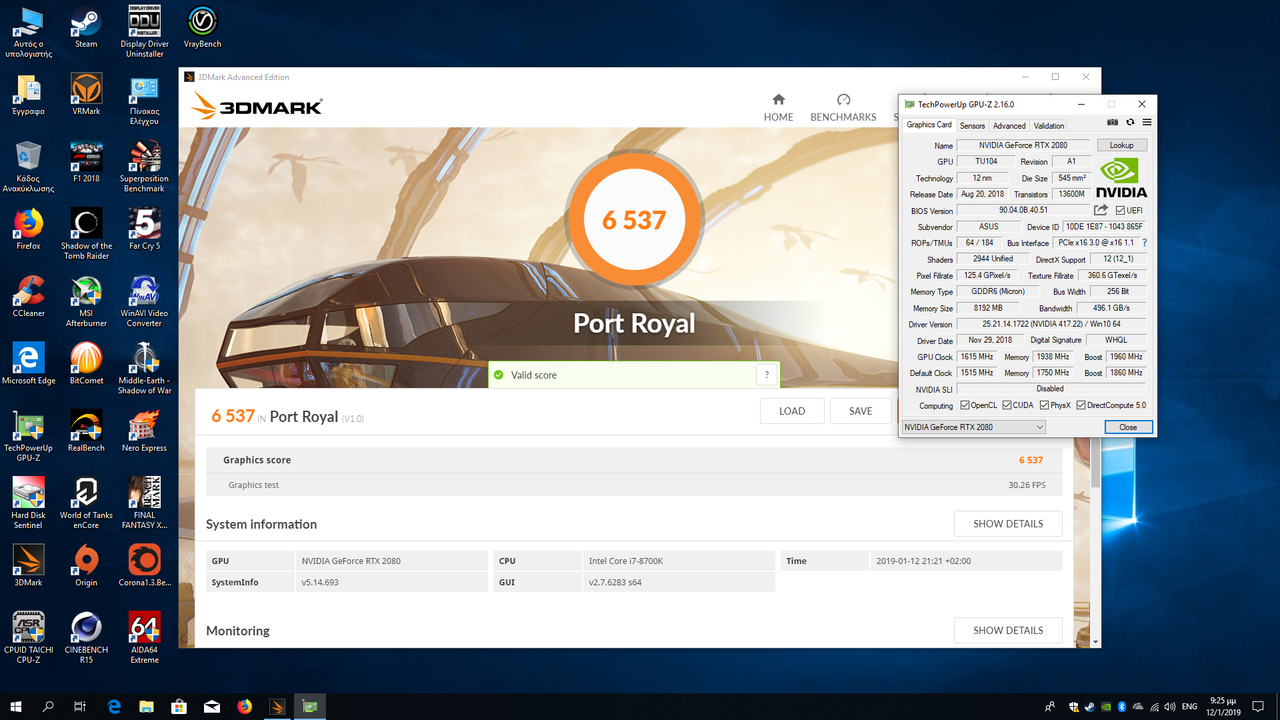The image size is (1280, 720).
Task: Open the Firefox desktop shortcut
Action: (x=28, y=229)
